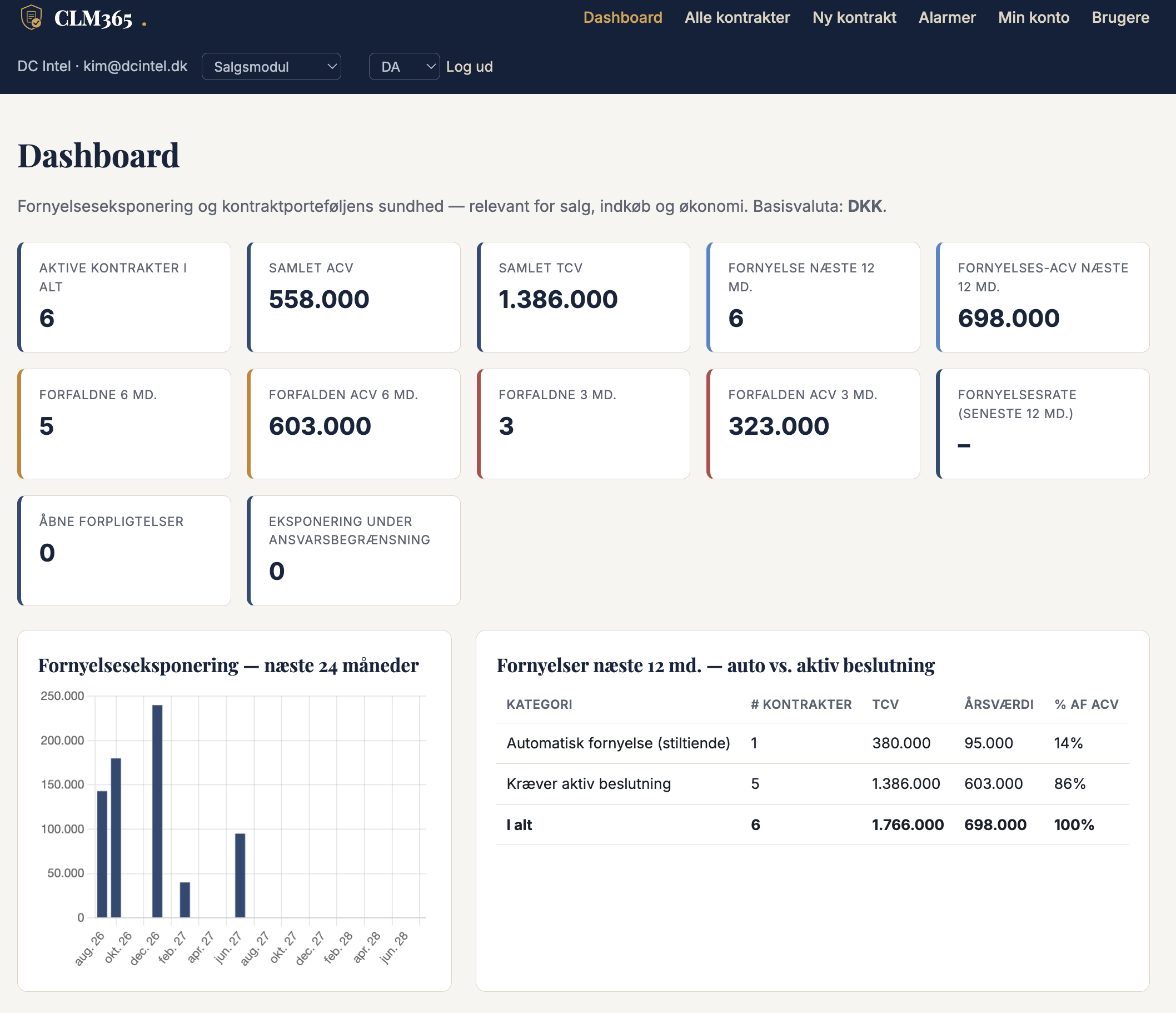Open the DA language dropdown

pos(404,66)
